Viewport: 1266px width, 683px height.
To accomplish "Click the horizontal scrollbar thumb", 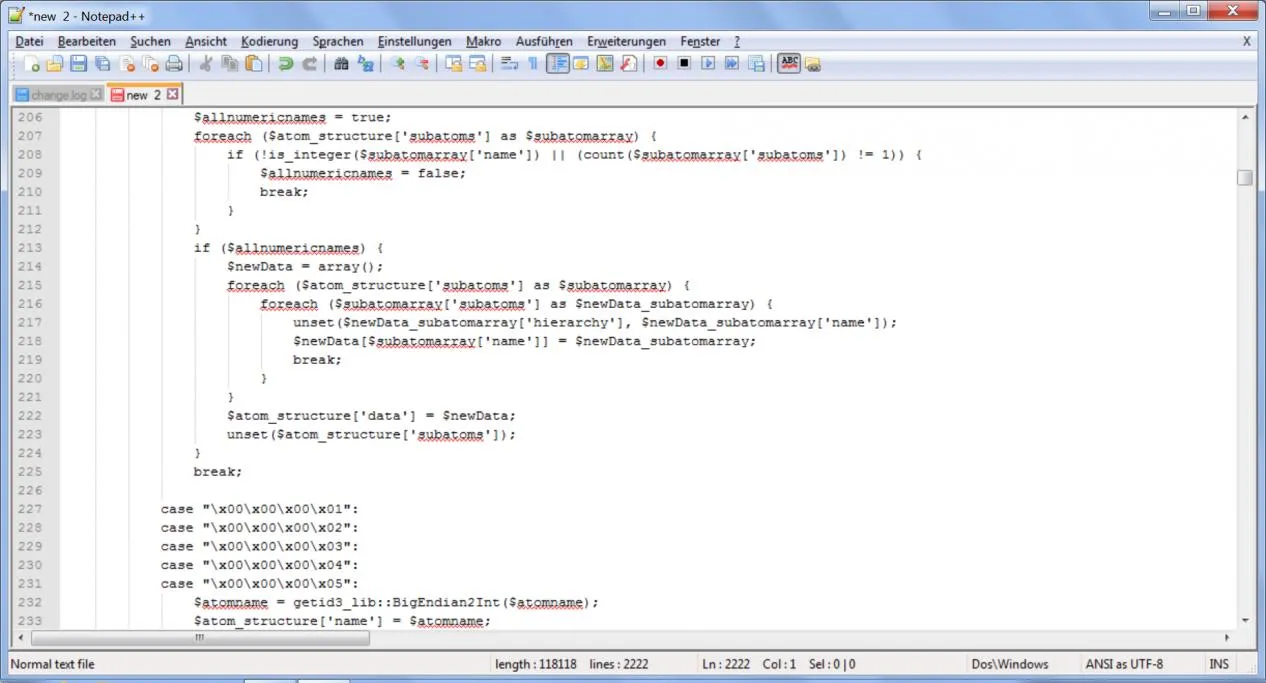I will pyautogui.click(x=199, y=638).
